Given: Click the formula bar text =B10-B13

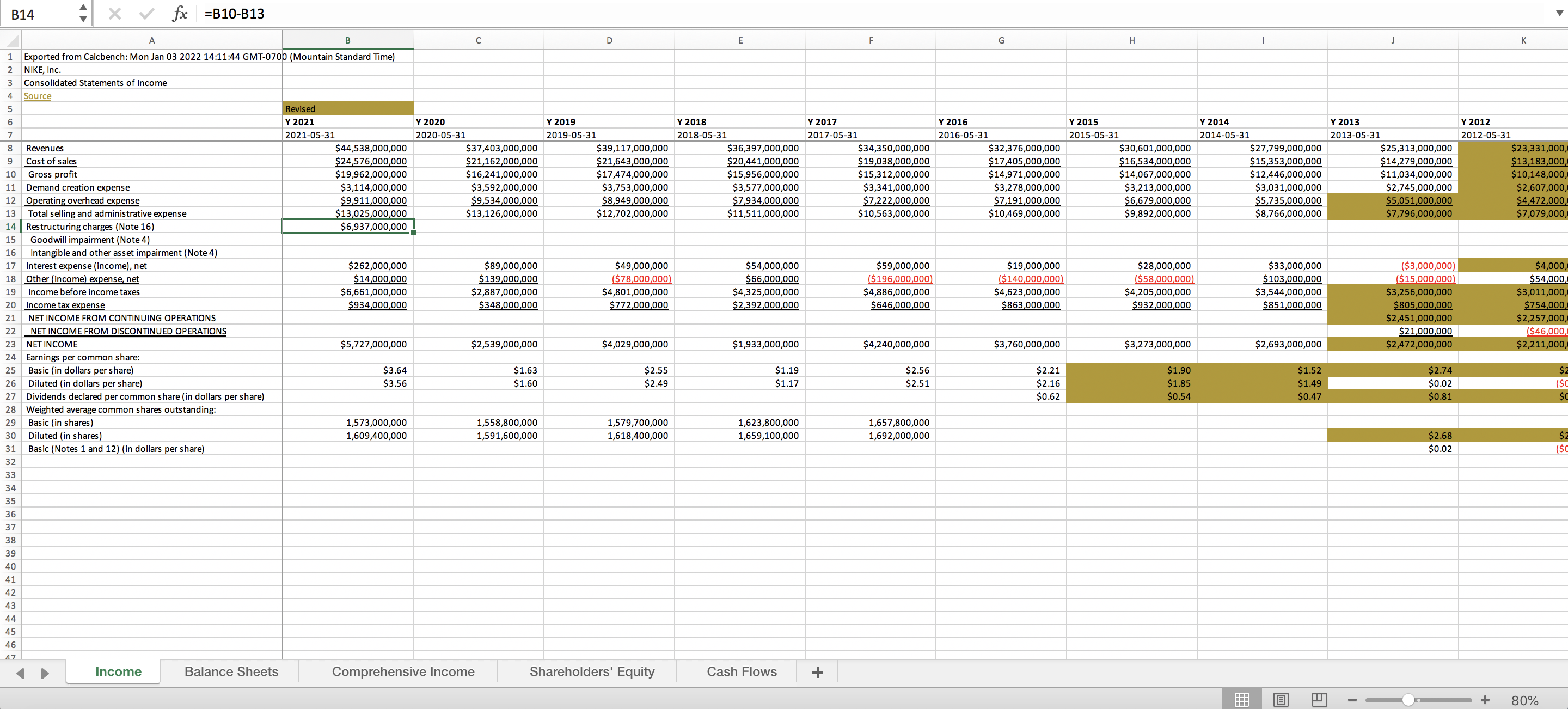Looking at the screenshot, I should click(234, 14).
